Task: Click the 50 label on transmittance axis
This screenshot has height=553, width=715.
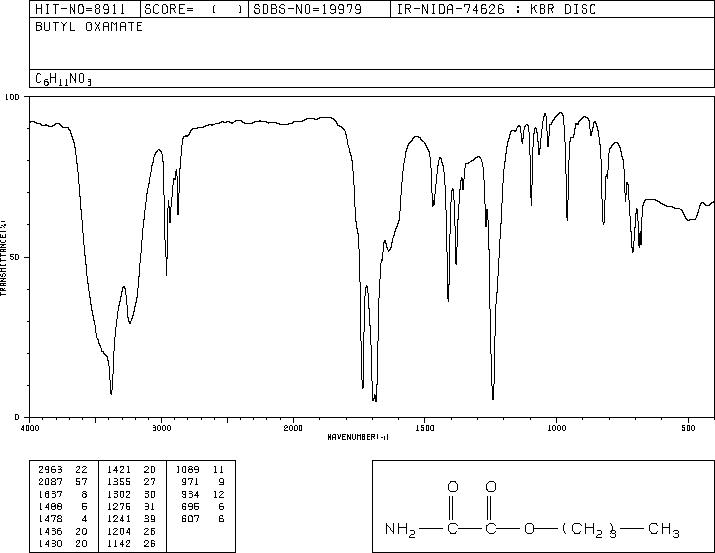Action: (x=15, y=257)
